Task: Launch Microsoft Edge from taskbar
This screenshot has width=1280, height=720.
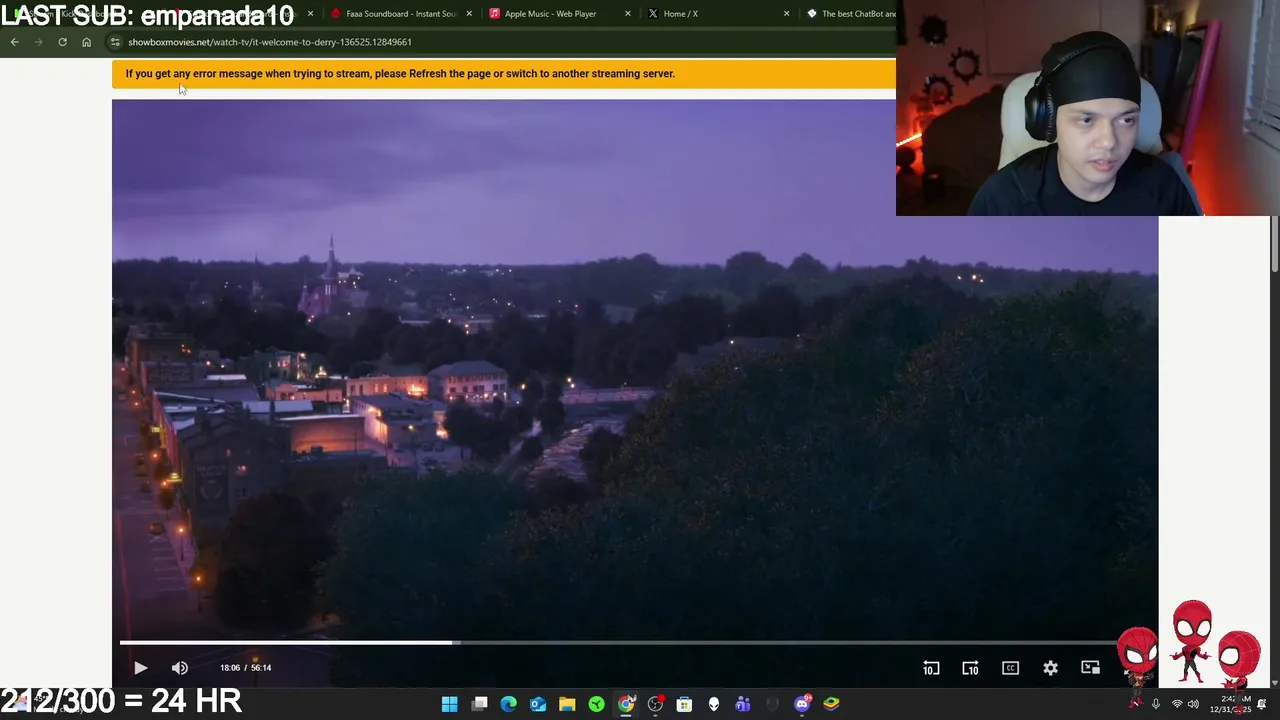Action: [x=508, y=704]
